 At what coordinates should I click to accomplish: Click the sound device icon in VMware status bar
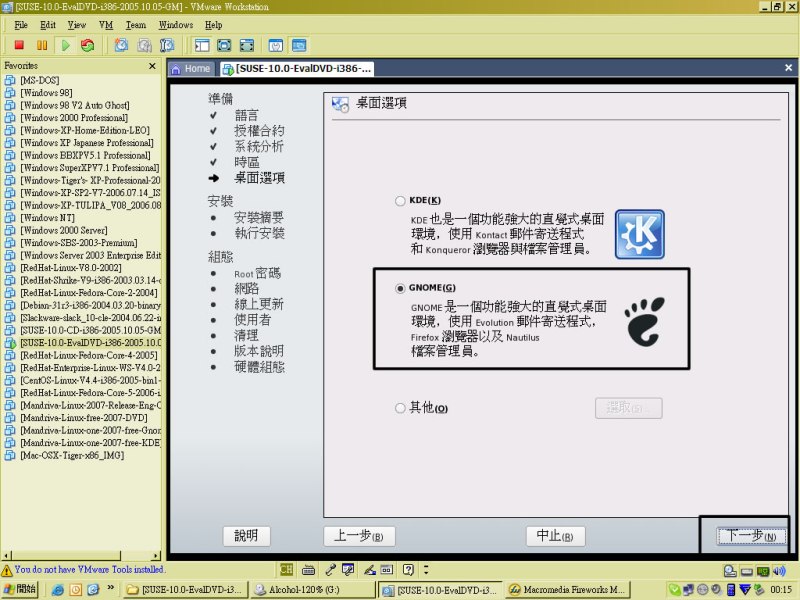779,571
